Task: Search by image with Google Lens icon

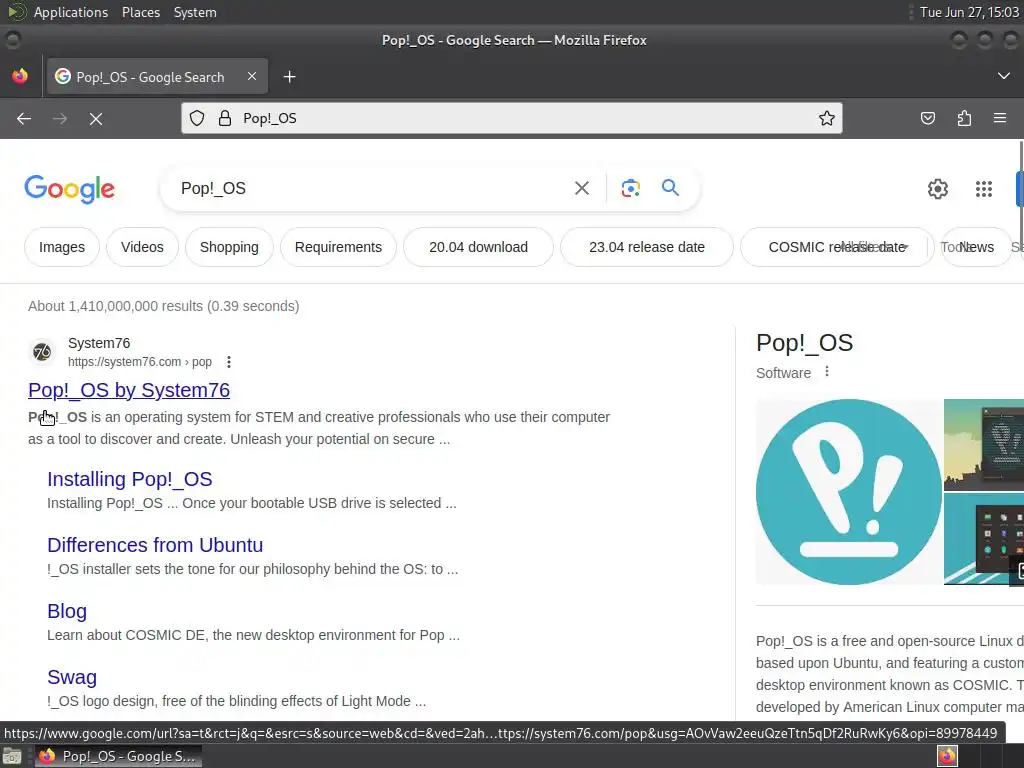Action: point(630,188)
